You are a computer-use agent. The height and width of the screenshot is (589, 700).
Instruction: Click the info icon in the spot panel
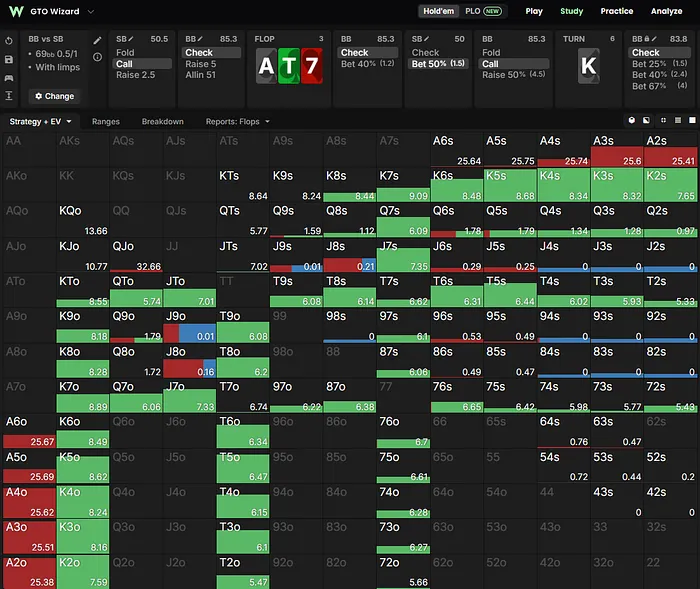click(97, 57)
